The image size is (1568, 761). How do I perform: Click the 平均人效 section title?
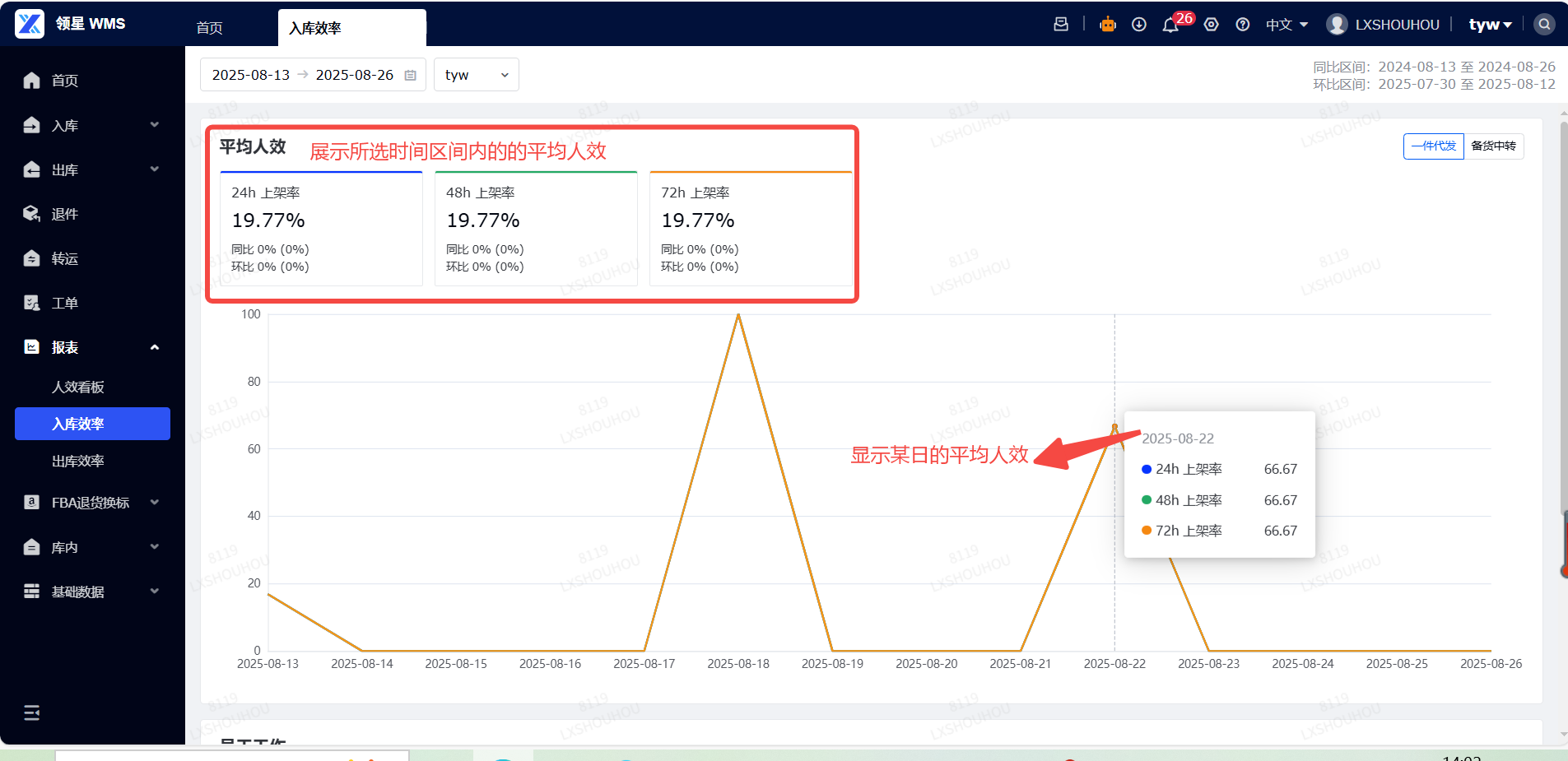click(x=253, y=147)
